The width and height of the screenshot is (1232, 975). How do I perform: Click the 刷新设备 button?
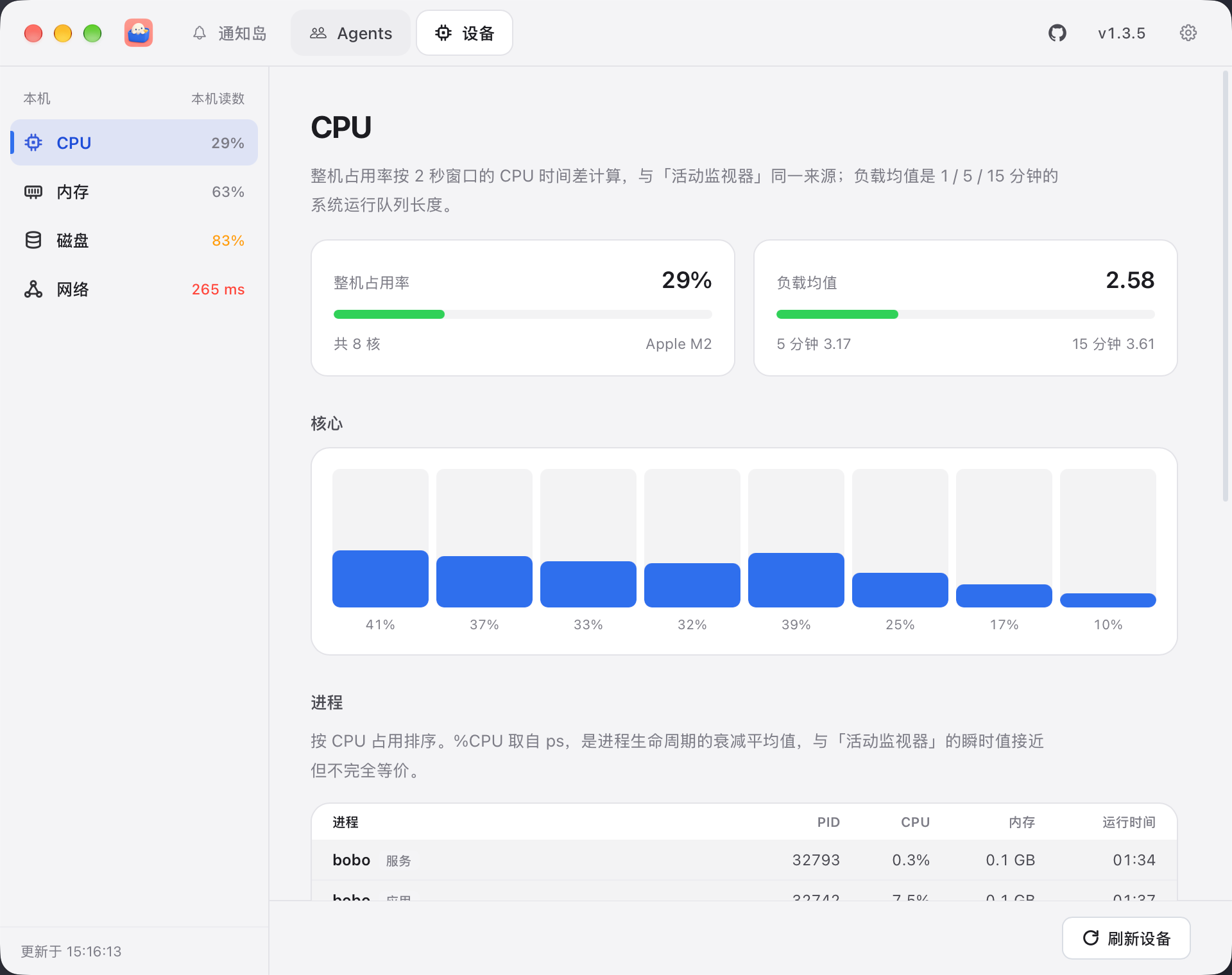coord(1126,938)
